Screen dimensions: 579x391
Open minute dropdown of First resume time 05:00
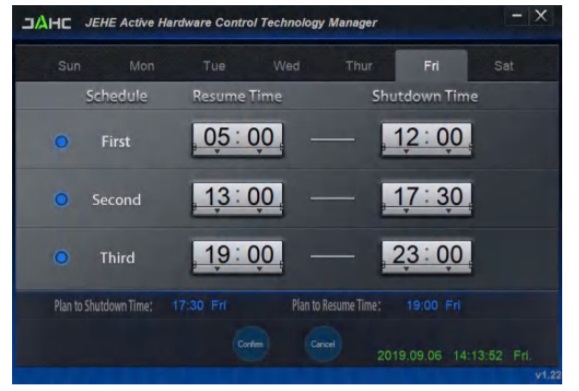tap(260, 151)
